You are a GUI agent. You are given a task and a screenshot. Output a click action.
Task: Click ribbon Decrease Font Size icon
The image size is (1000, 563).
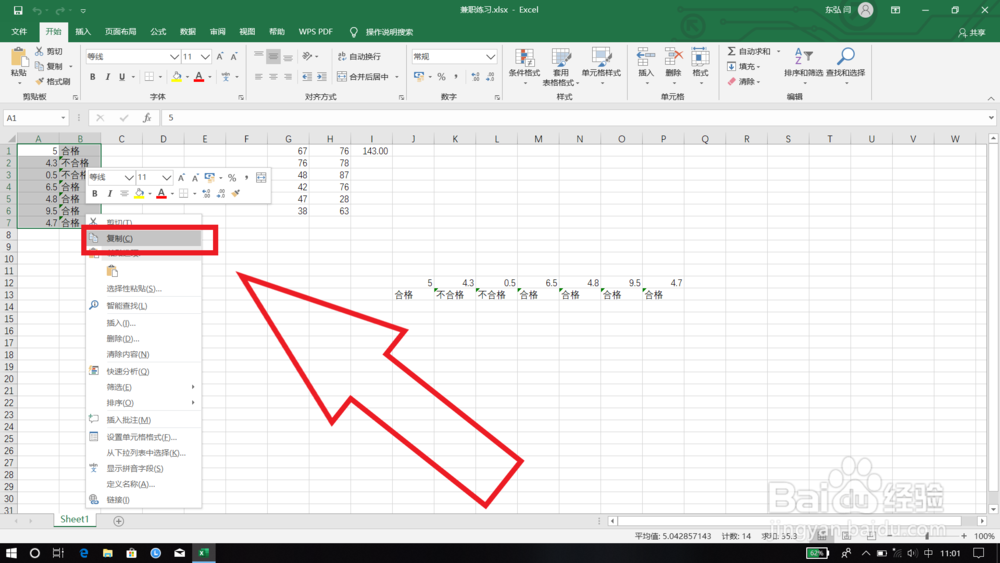click(x=234, y=57)
